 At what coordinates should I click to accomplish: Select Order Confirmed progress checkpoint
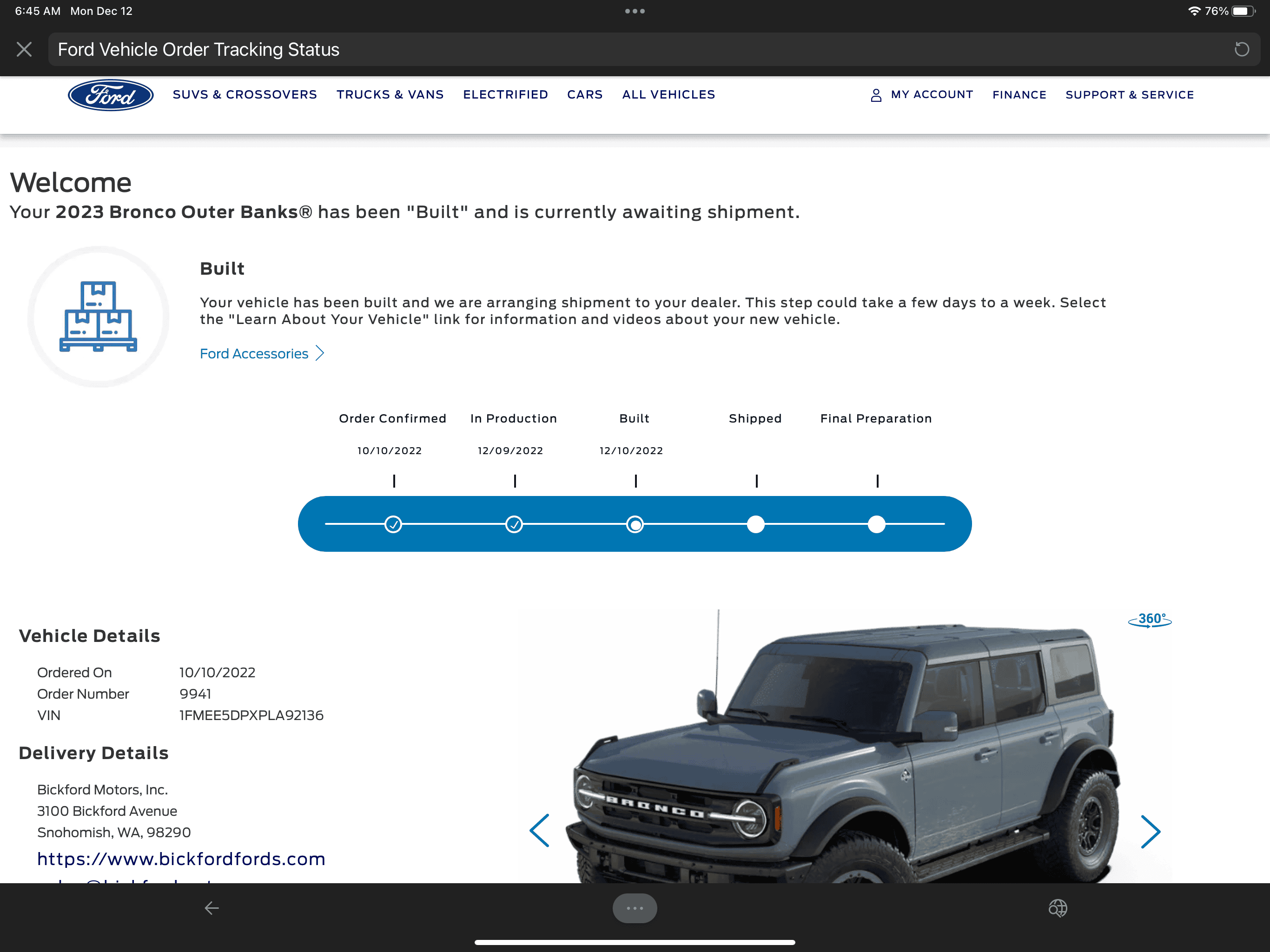point(393,524)
